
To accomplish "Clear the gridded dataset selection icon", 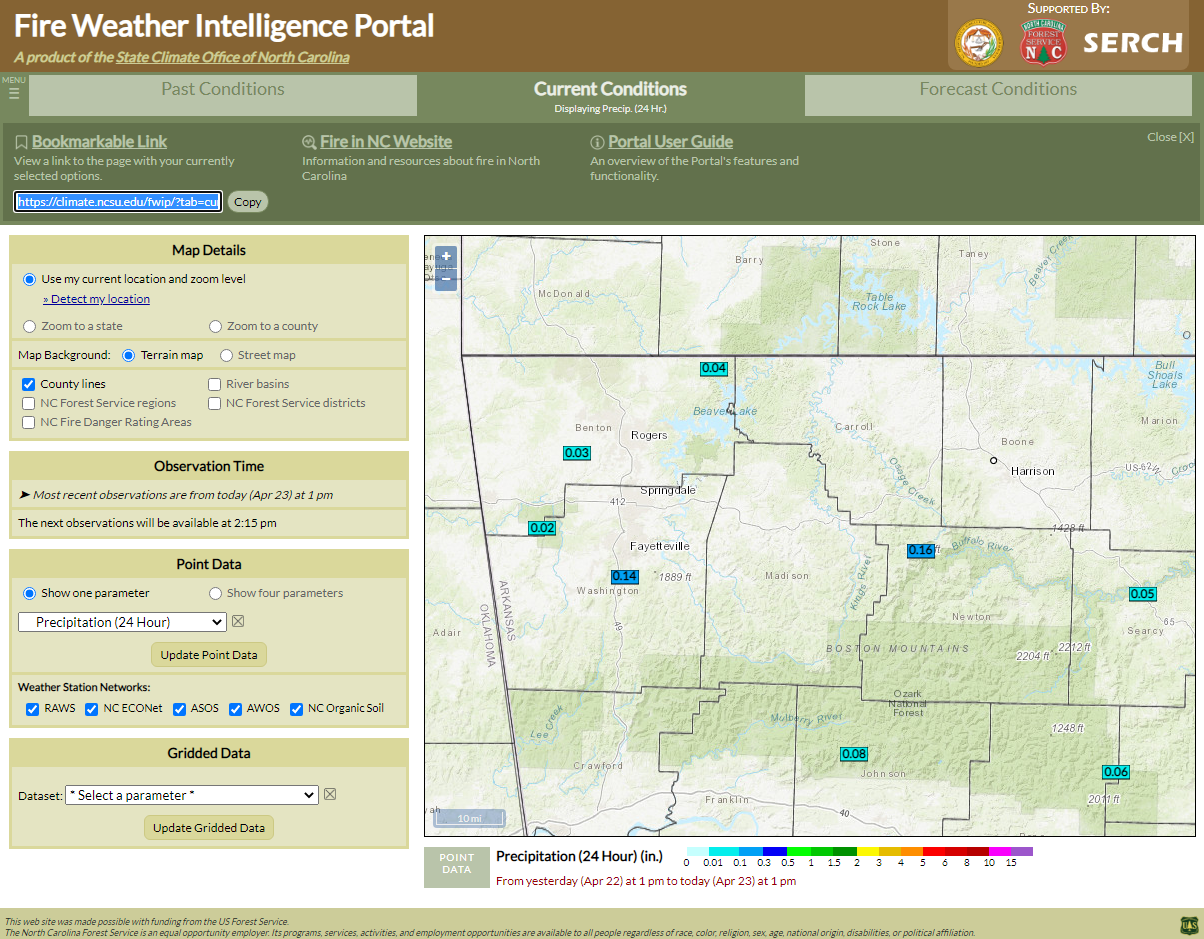I will click(330, 795).
